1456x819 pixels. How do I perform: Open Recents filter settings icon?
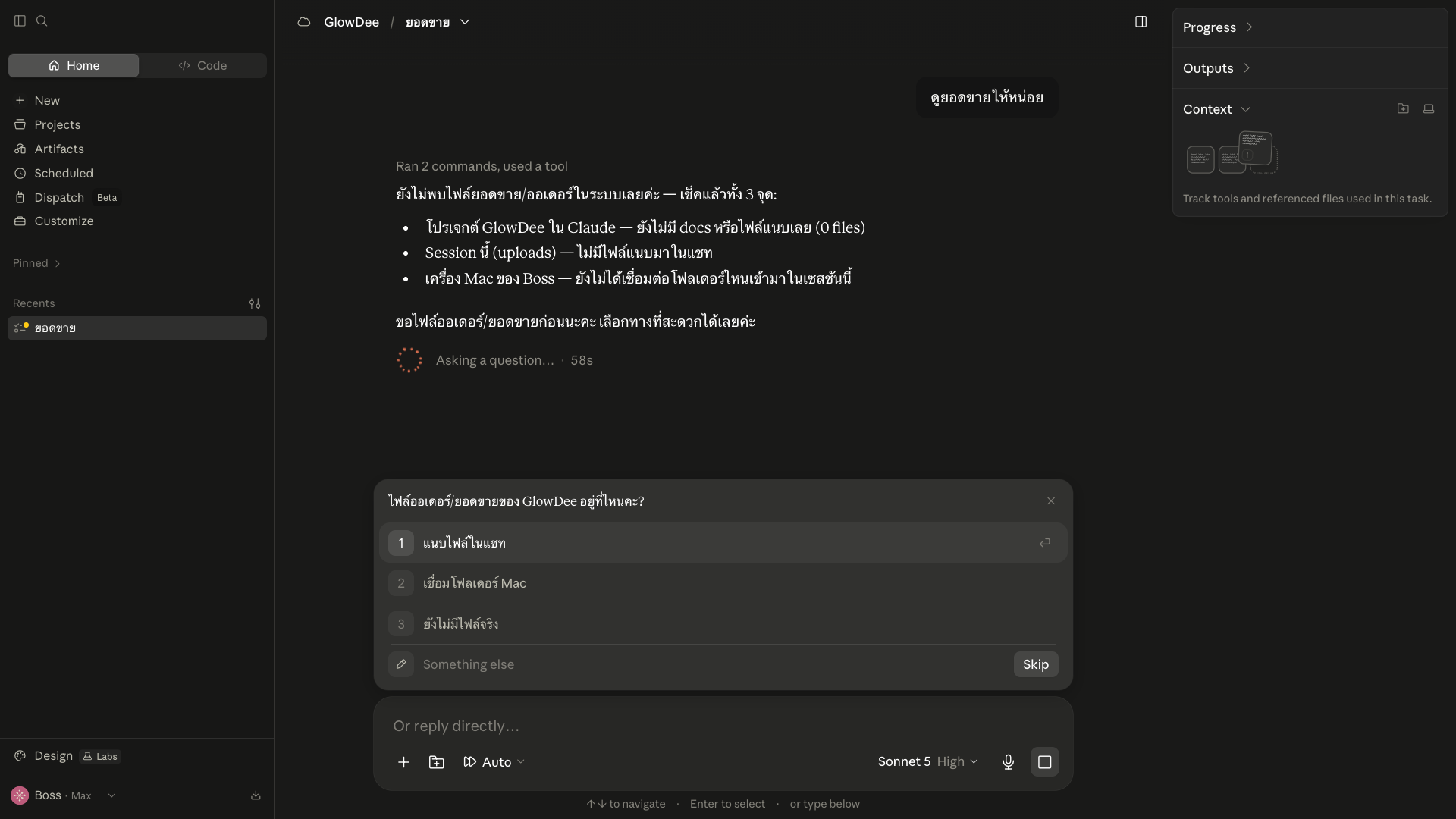255,303
